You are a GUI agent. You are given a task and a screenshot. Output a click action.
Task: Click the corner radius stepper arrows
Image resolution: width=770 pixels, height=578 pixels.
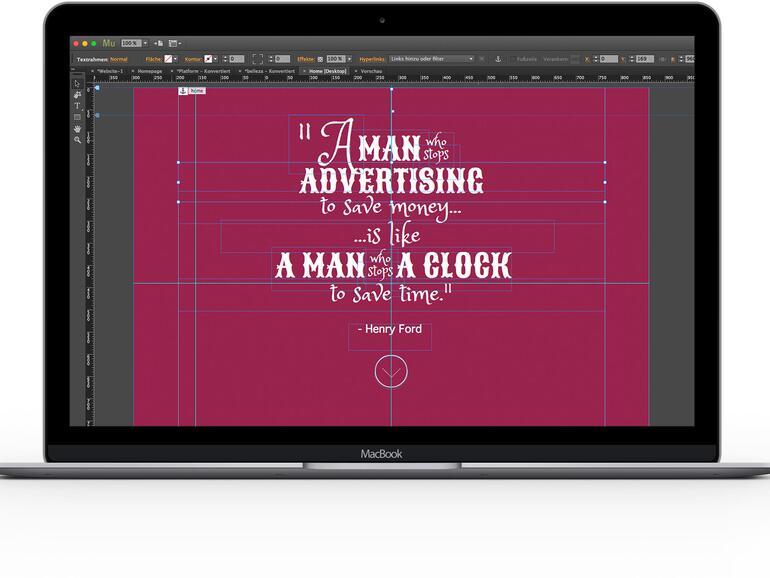point(271,59)
